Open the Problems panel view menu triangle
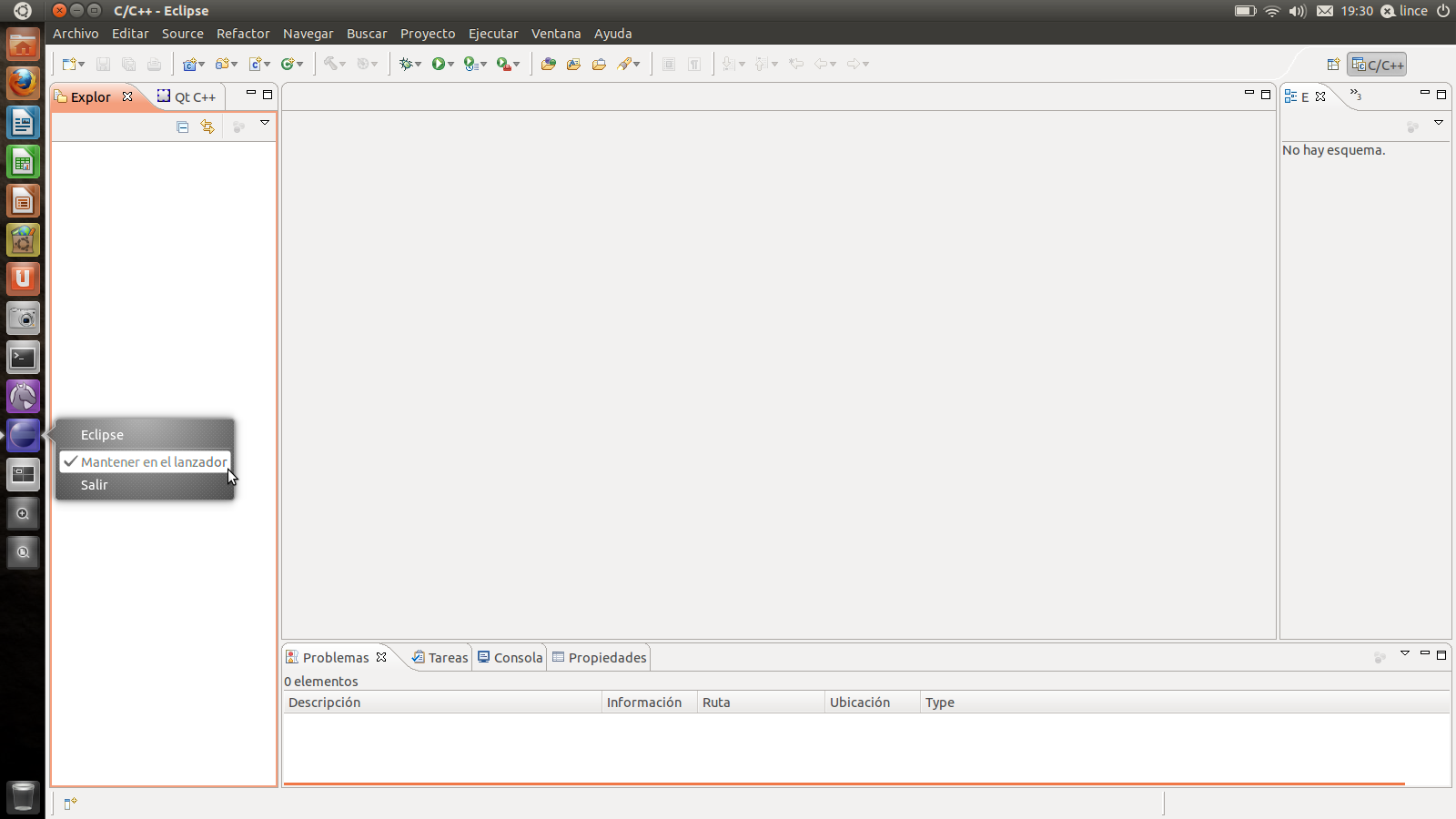The width and height of the screenshot is (1456, 819). pyautogui.click(x=1405, y=653)
